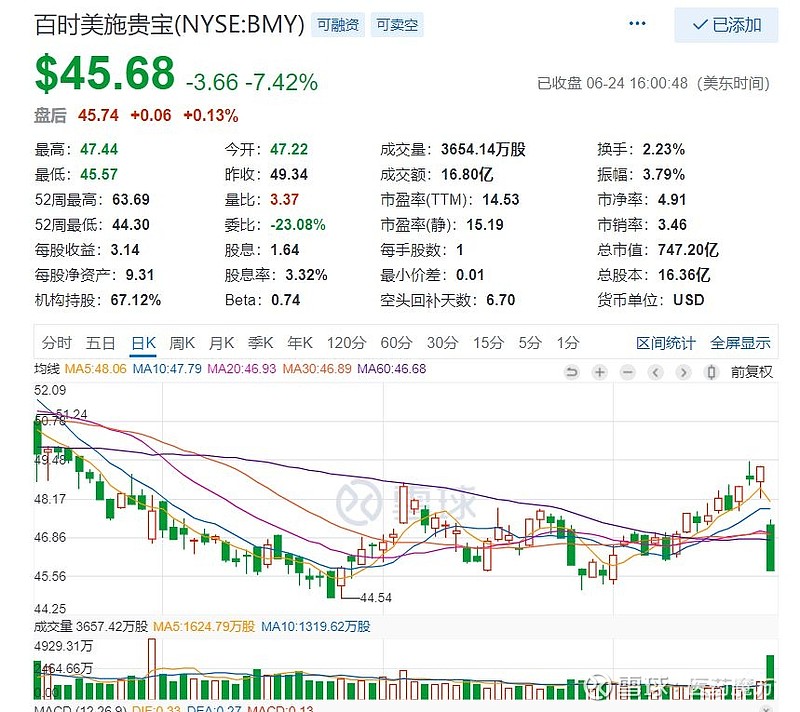Click the 可卖空 tag

coord(396,25)
